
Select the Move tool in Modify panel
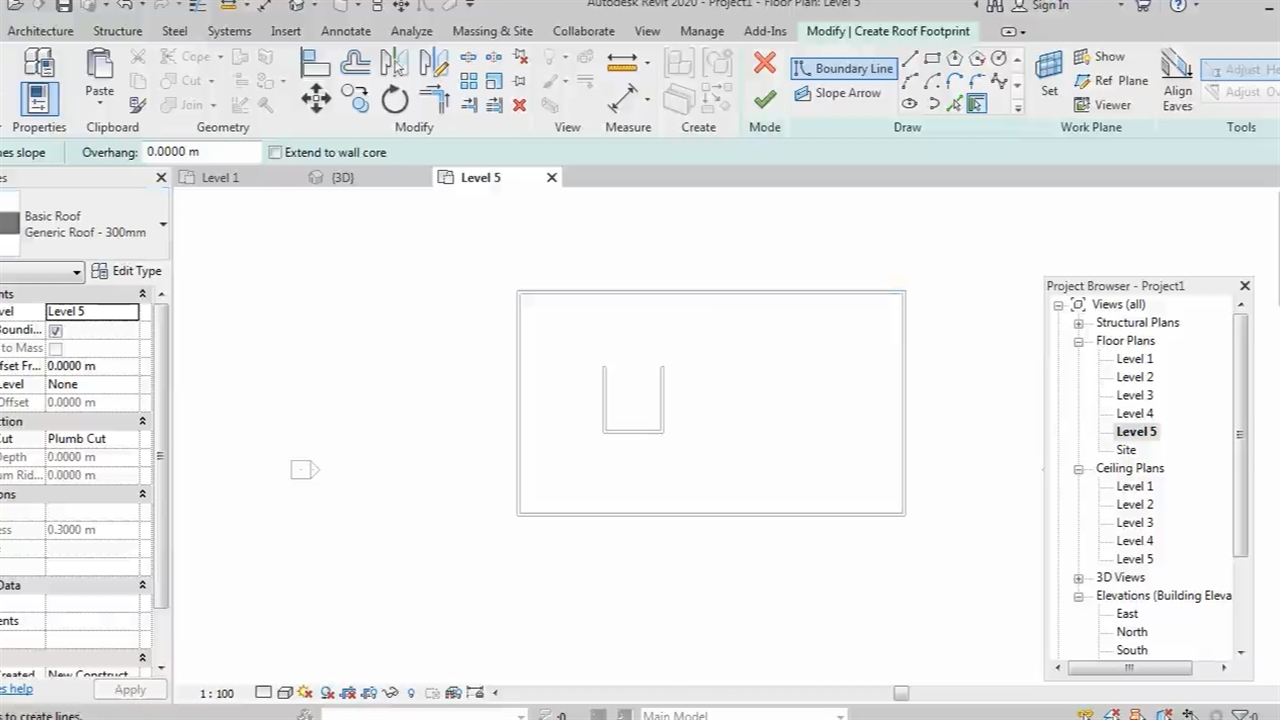pyautogui.click(x=316, y=99)
